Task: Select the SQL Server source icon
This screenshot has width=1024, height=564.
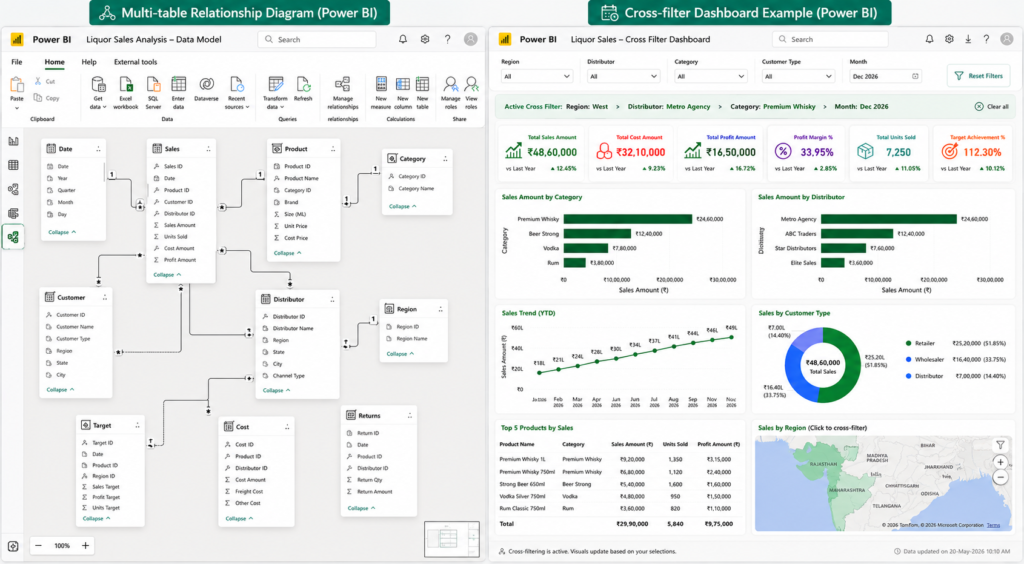Action: (x=153, y=85)
